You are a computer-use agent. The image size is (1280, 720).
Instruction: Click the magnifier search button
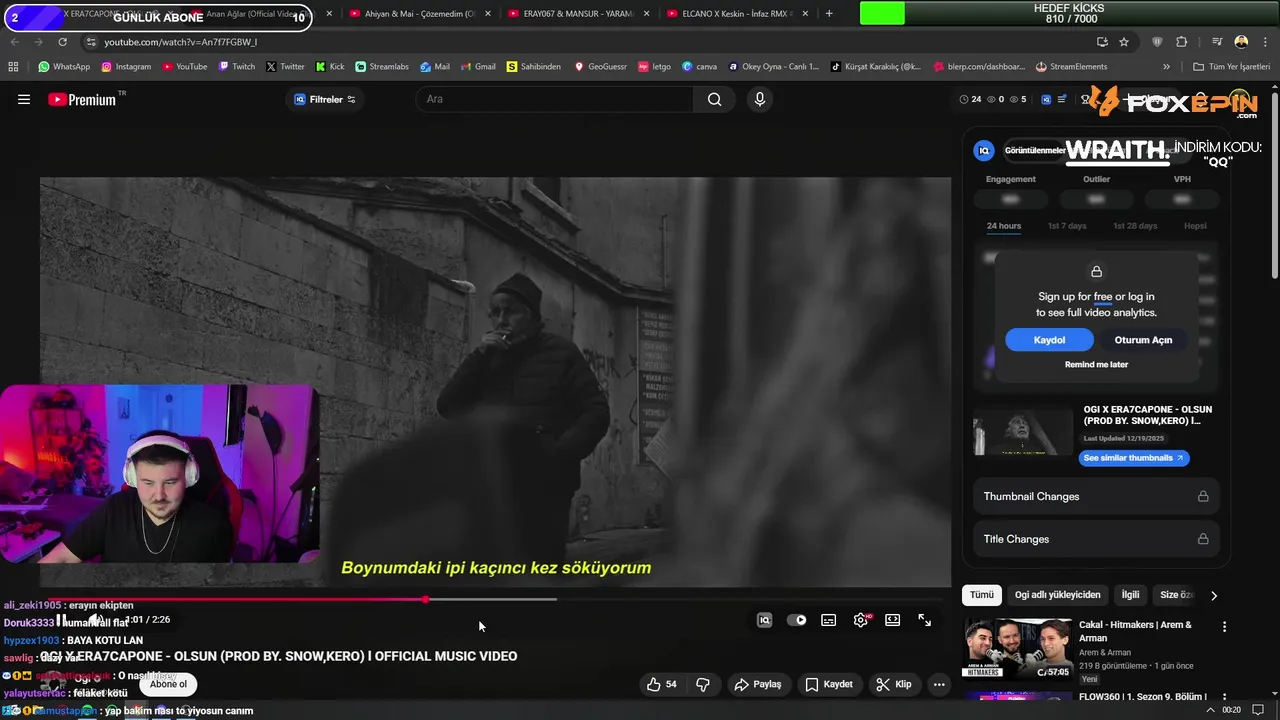(714, 99)
